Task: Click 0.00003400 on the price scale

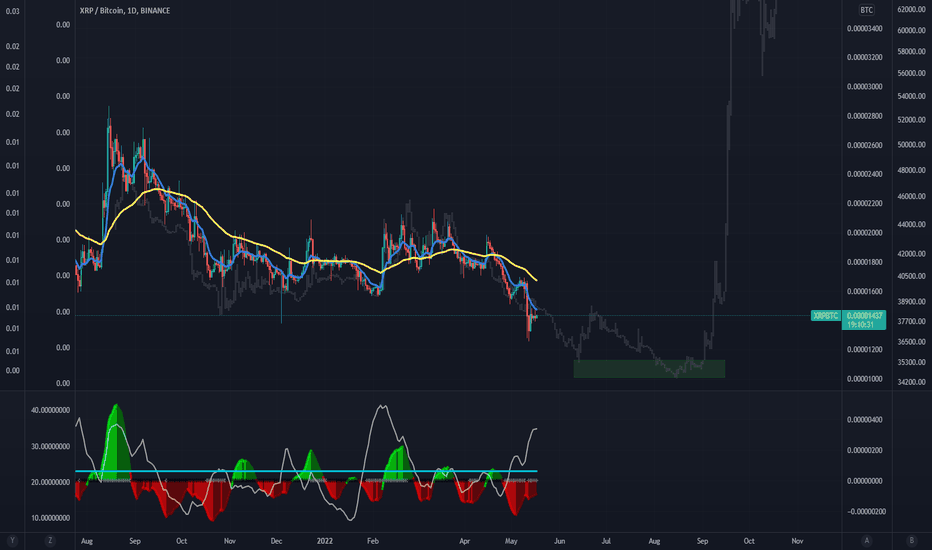Action: point(864,29)
